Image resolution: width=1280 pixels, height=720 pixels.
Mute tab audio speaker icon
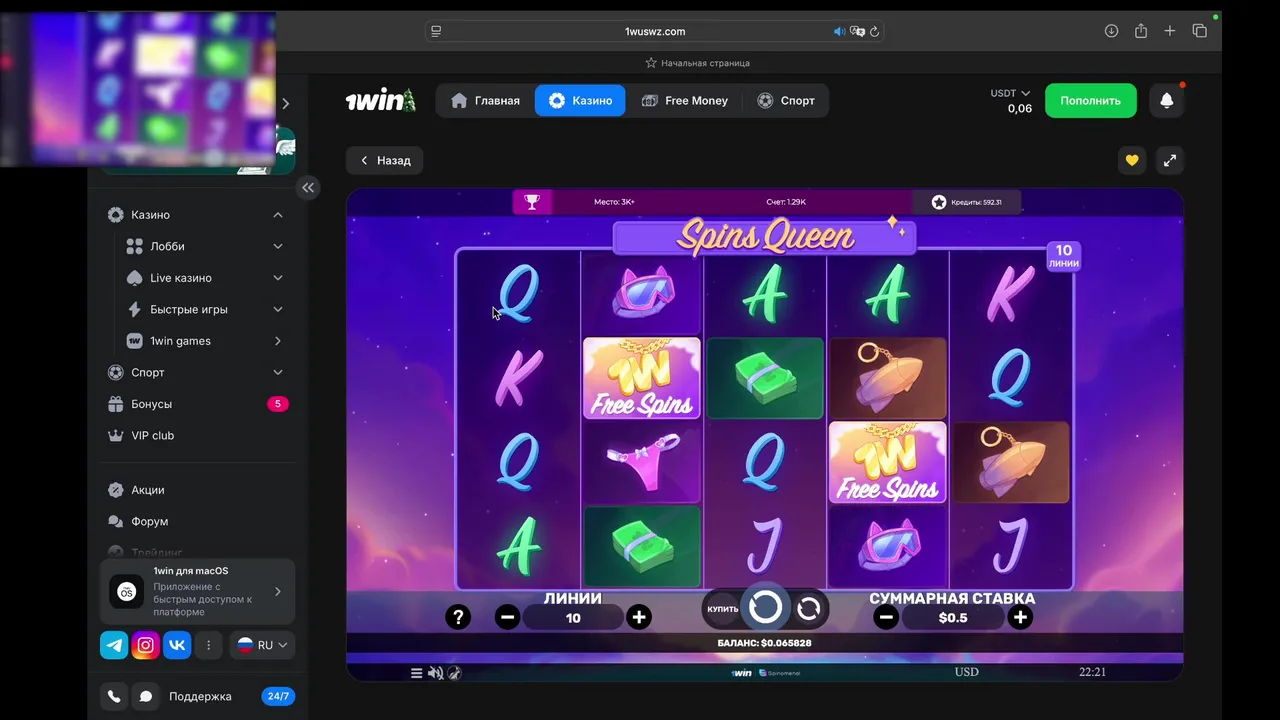[839, 31]
